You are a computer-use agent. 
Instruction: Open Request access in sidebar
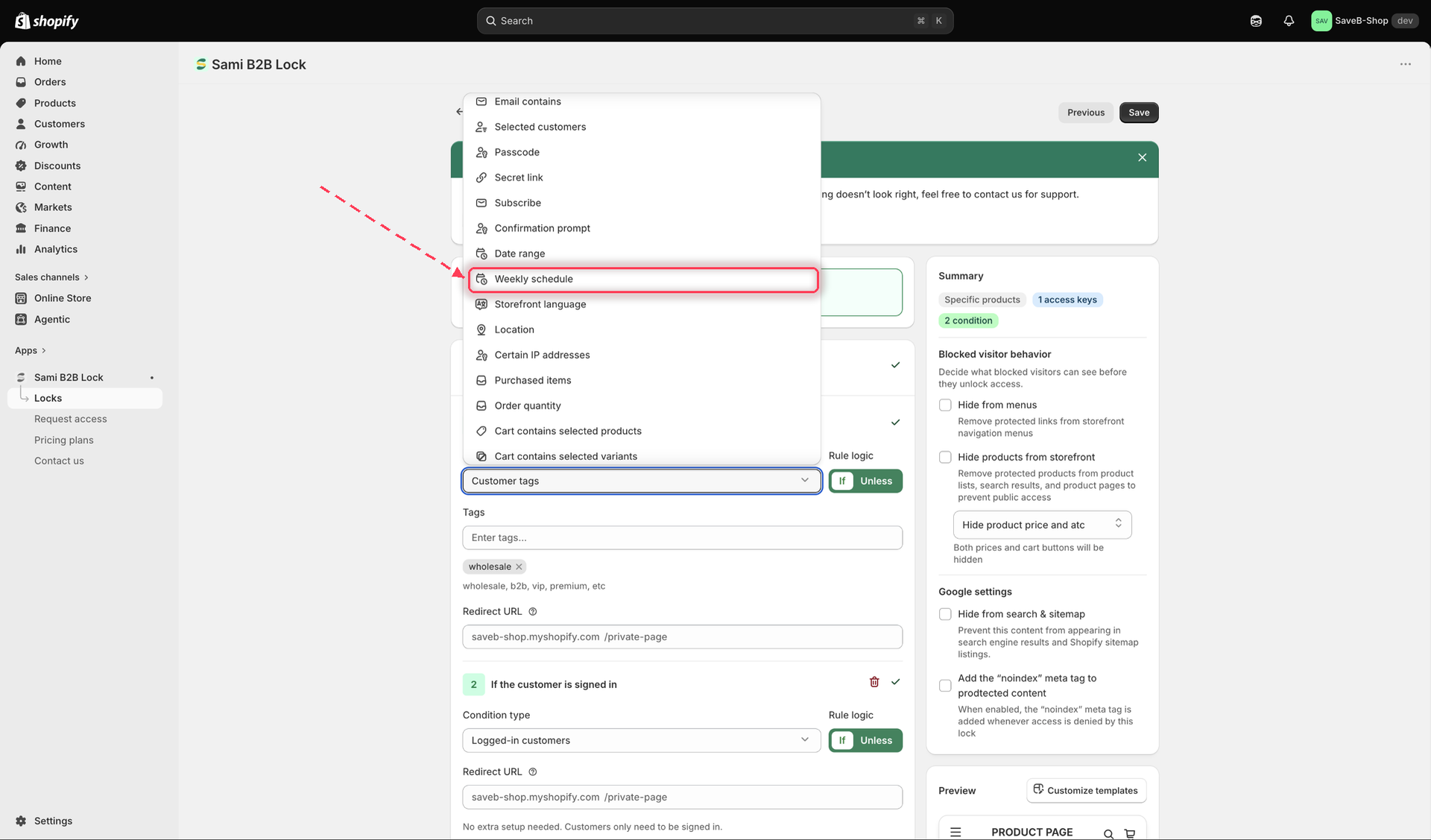[71, 420]
